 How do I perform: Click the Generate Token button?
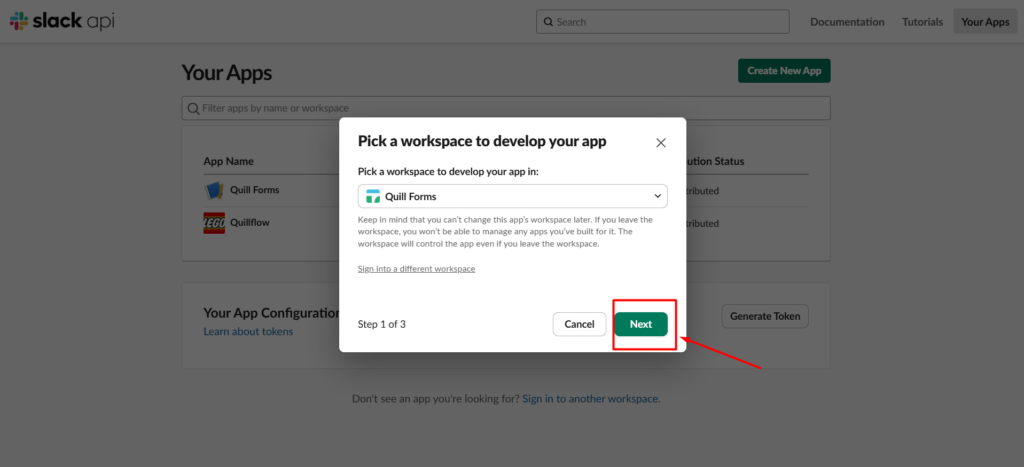coord(765,316)
